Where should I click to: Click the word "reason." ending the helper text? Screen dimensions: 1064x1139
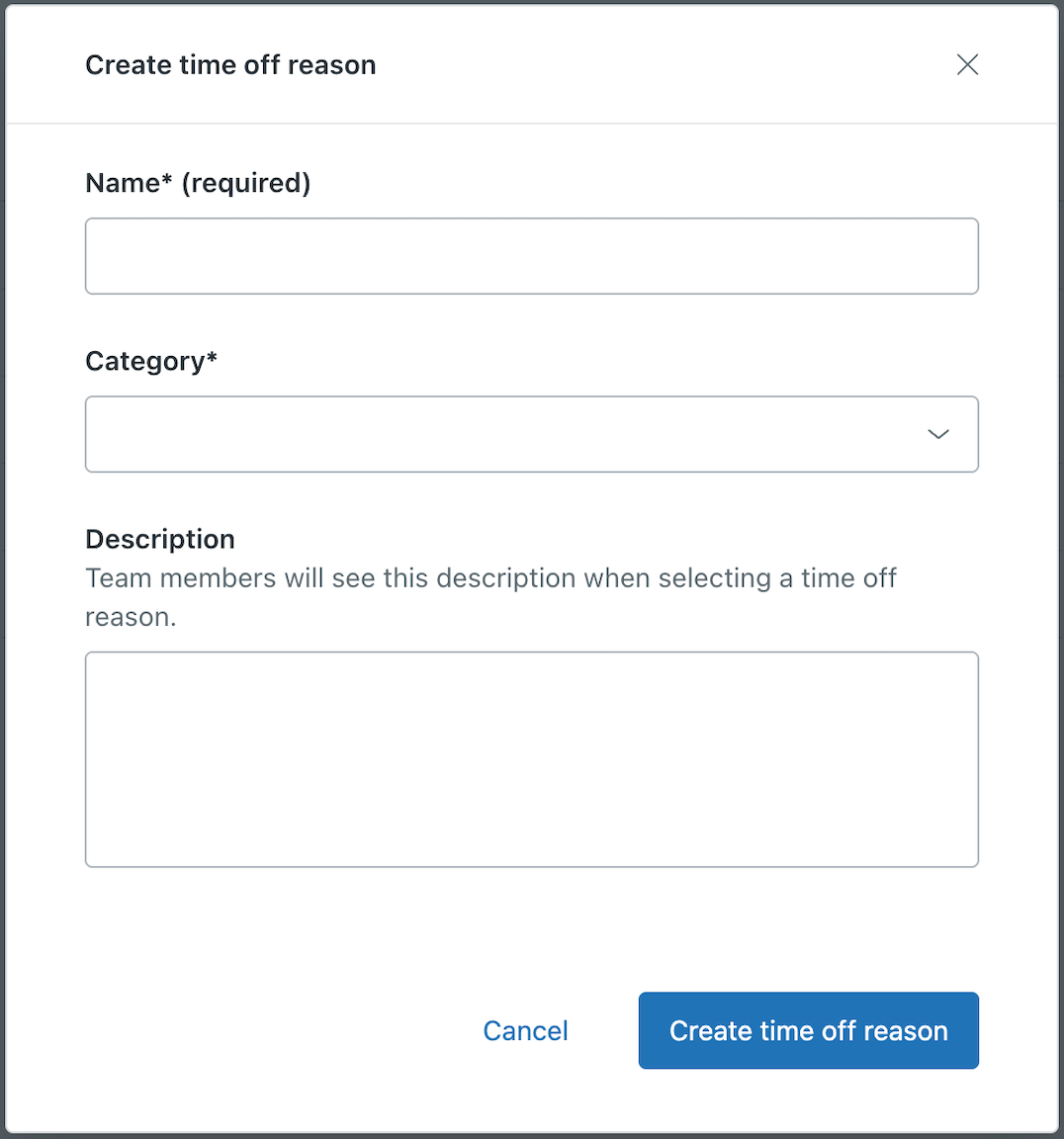(x=131, y=618)
